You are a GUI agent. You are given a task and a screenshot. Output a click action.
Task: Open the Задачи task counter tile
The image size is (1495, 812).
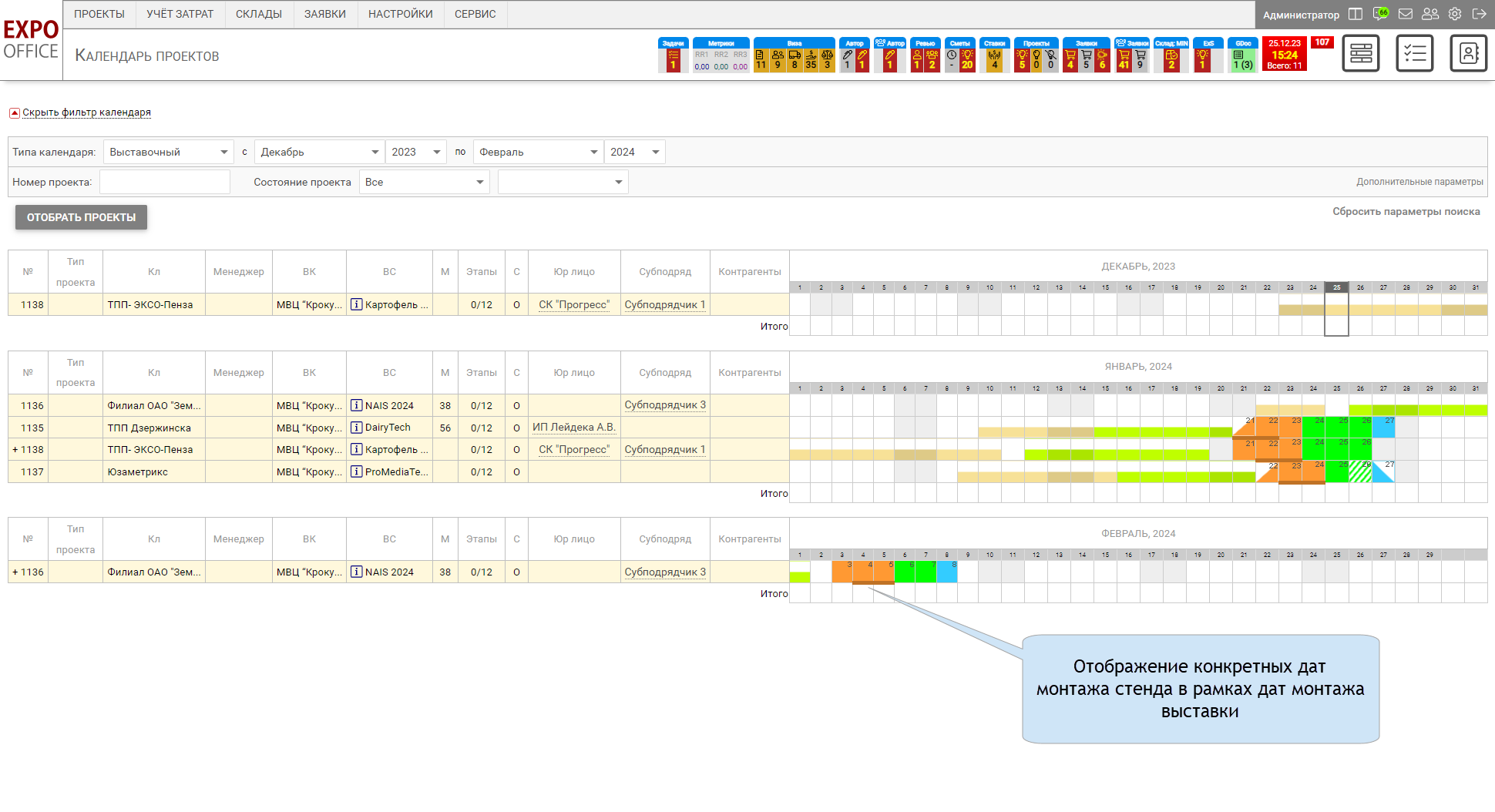[673, 55]
